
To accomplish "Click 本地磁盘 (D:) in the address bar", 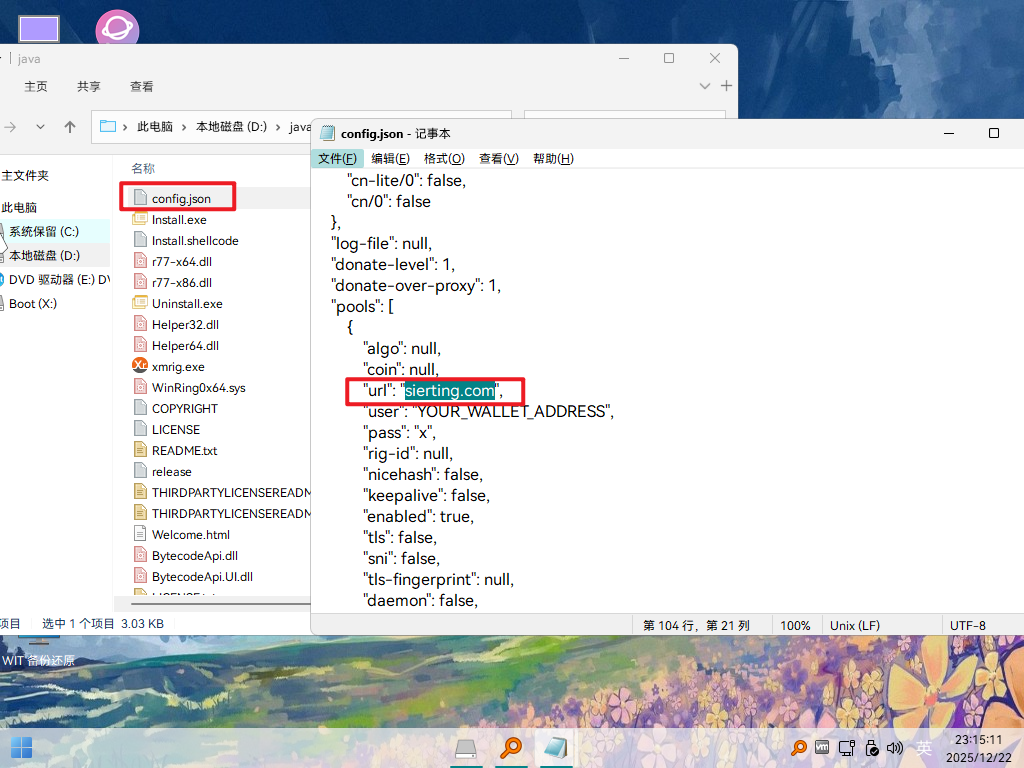I will click(231, 127).
